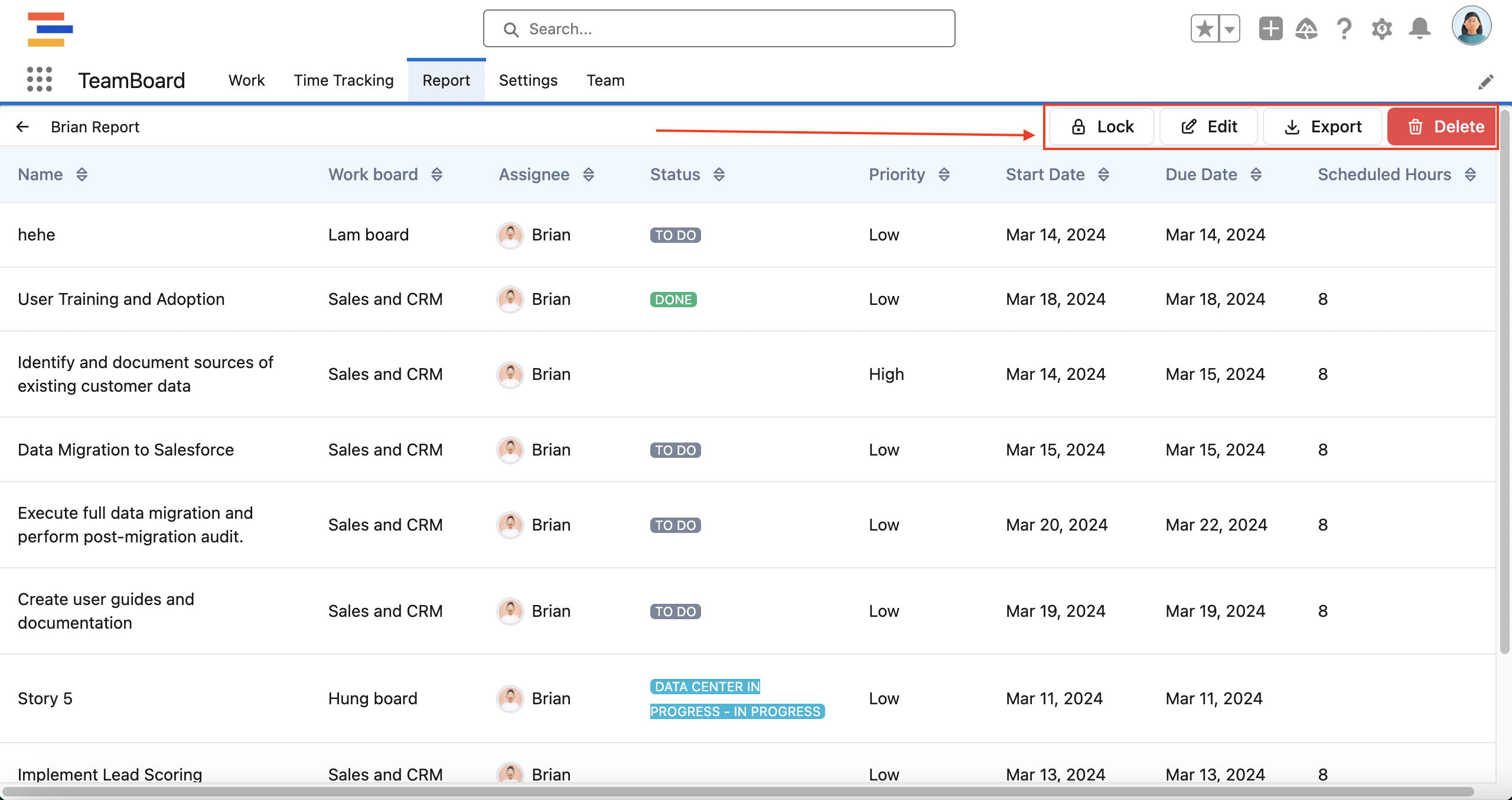1512x800 pixels.
Task: Click inside the Search field
Action: pos(719,28)
